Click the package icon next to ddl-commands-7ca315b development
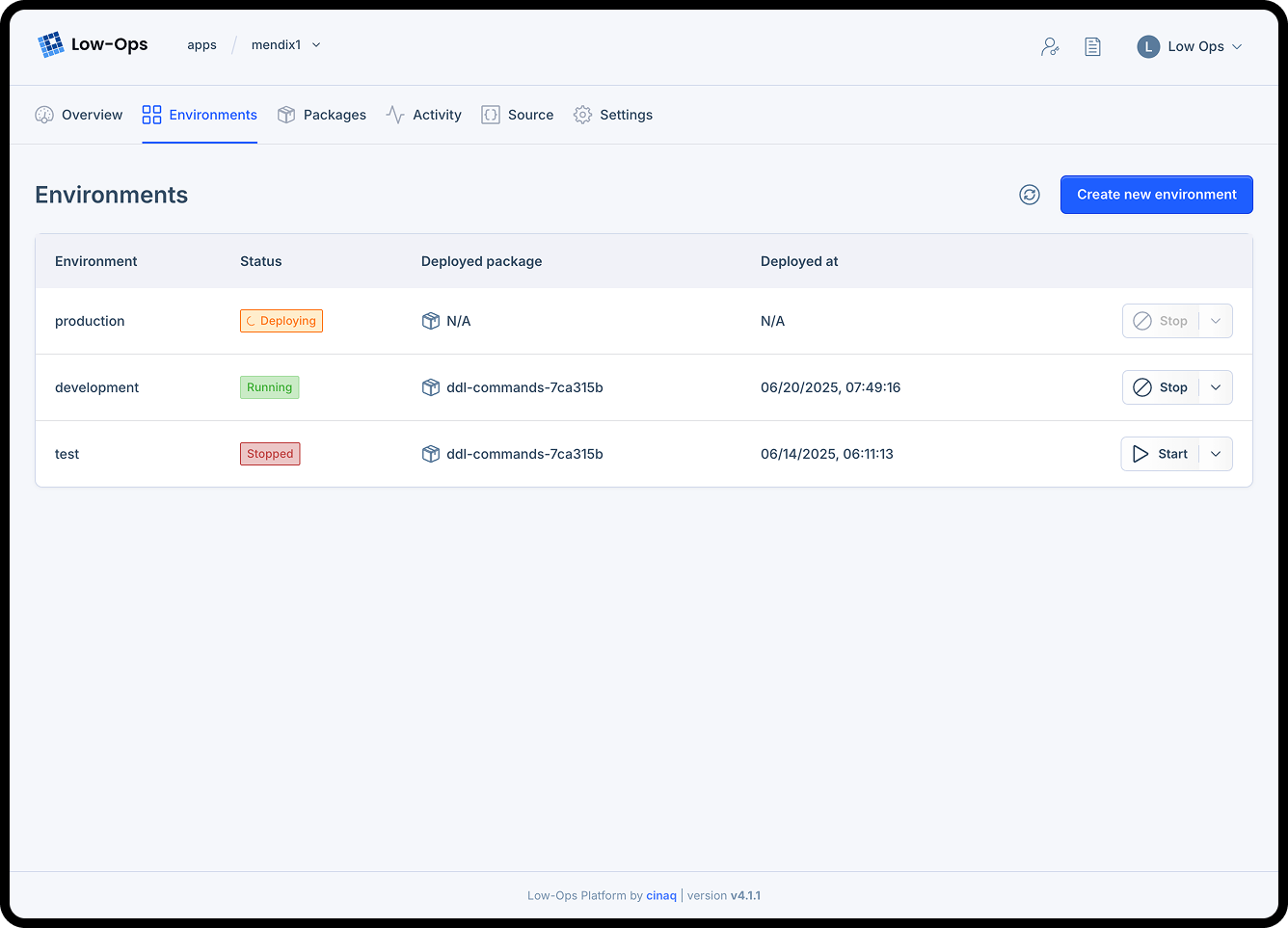This screenshot has height=928, width=1288. (x=431, y=386)
